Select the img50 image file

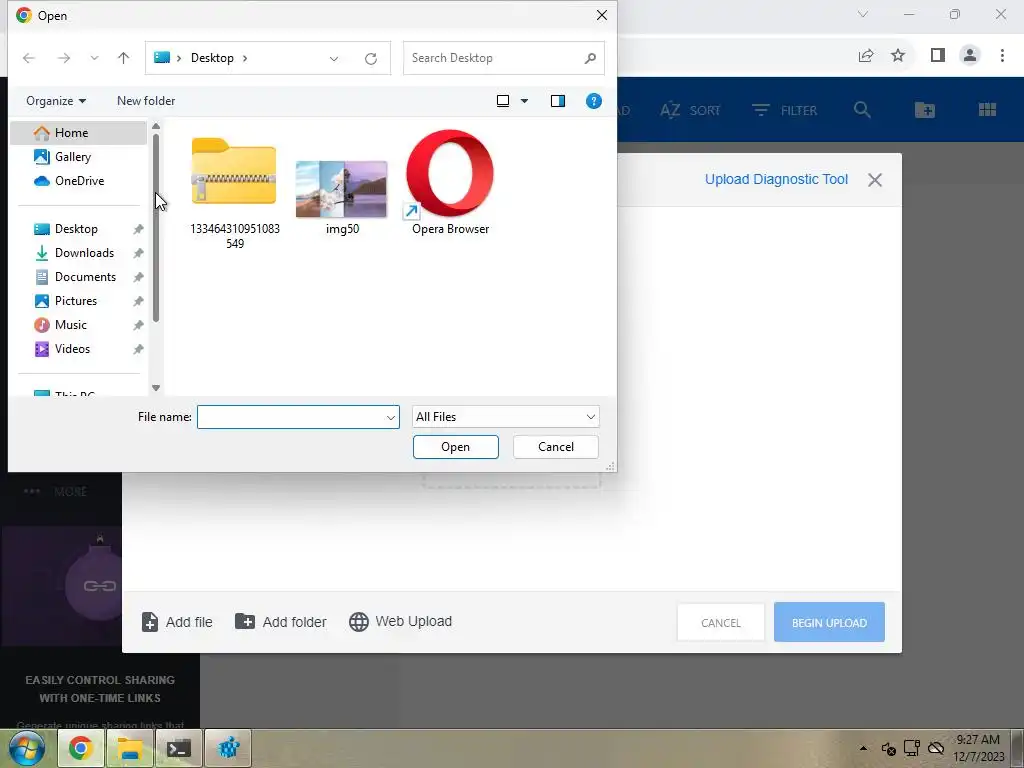[342, 197]
